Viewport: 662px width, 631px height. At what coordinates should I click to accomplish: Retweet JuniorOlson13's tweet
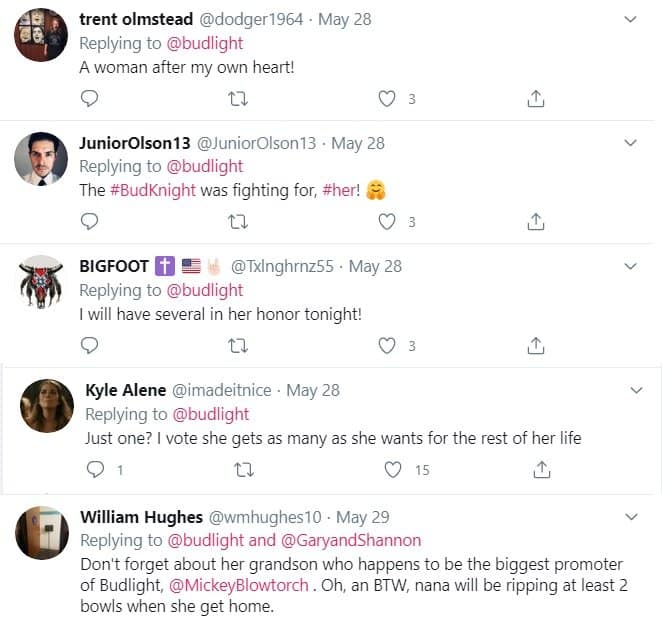pyautogui.click(x=238, y=221)
